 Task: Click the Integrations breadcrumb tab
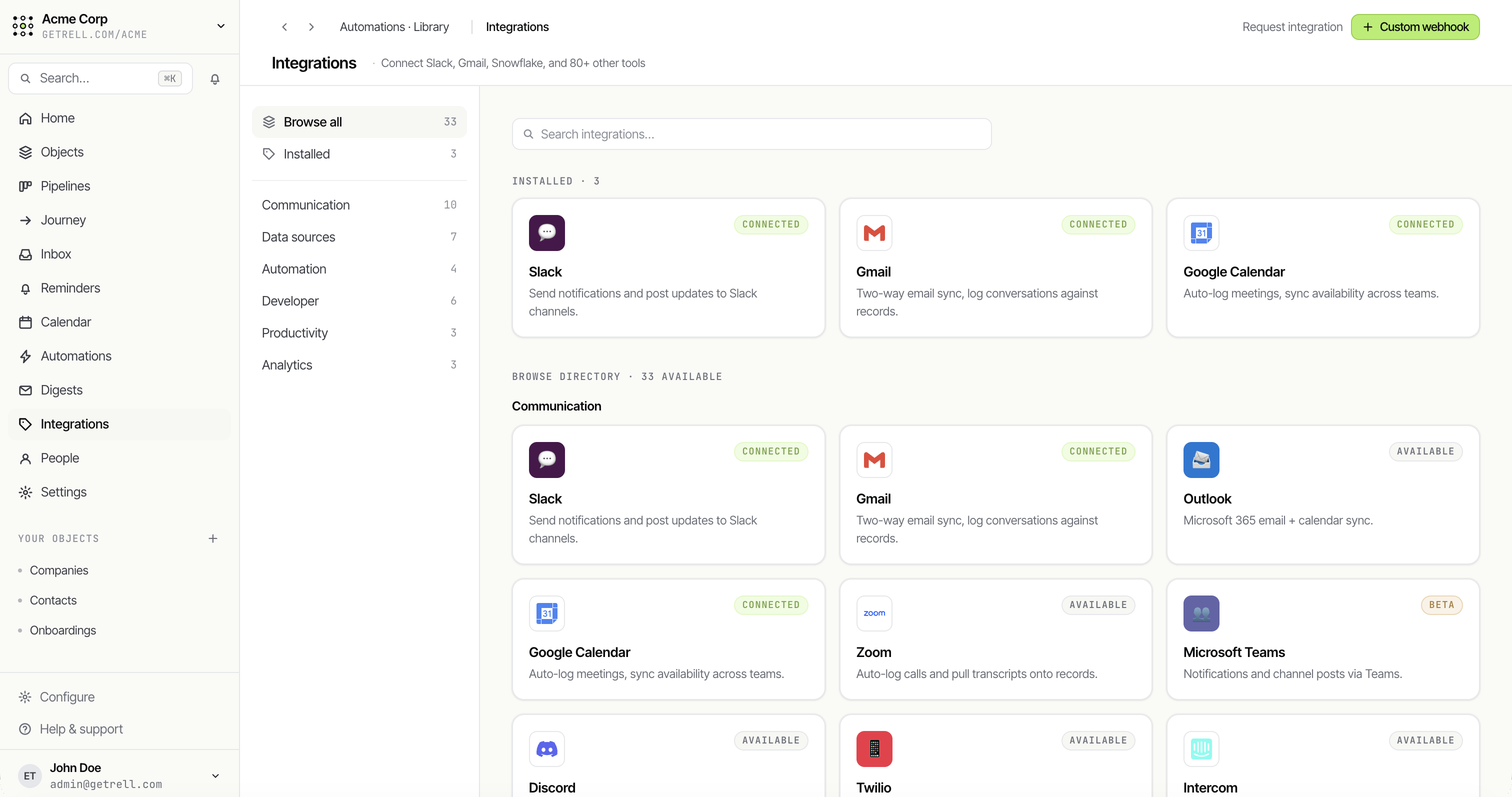517,27
